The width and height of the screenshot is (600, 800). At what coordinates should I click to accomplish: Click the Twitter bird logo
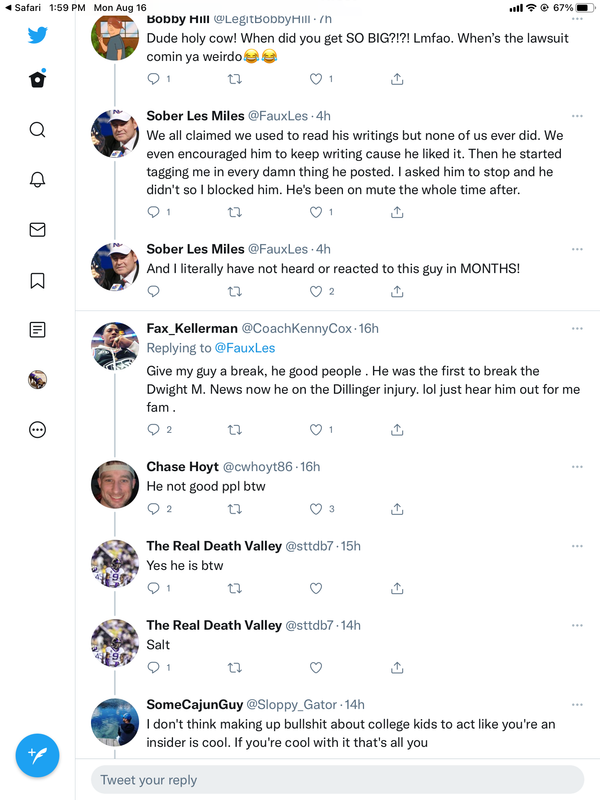(x=37, y=35)
